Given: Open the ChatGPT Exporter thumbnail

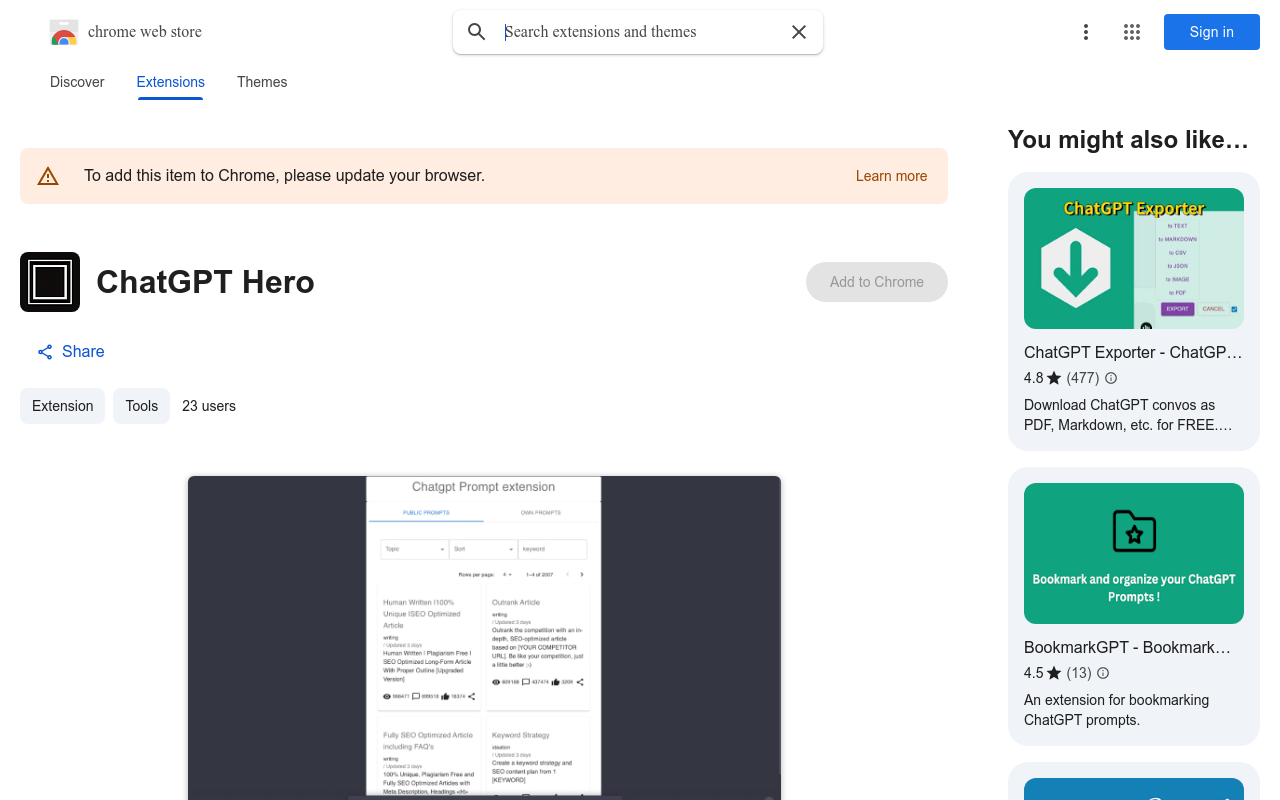Looking at the screenshot, I should 1134,258.
